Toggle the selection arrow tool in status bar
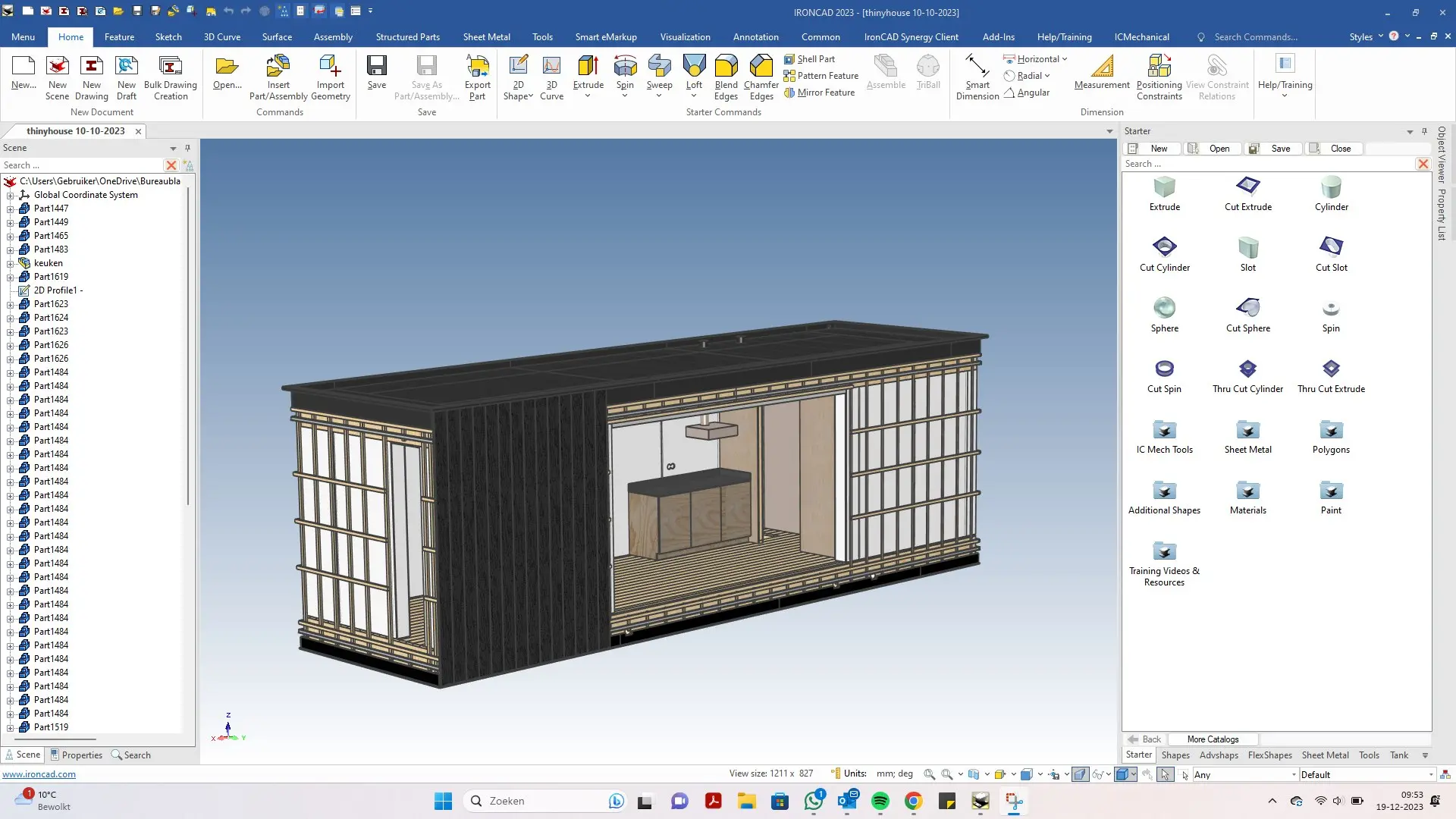The width and height of the screenshot is (1456, 819). pos(1166,774)
